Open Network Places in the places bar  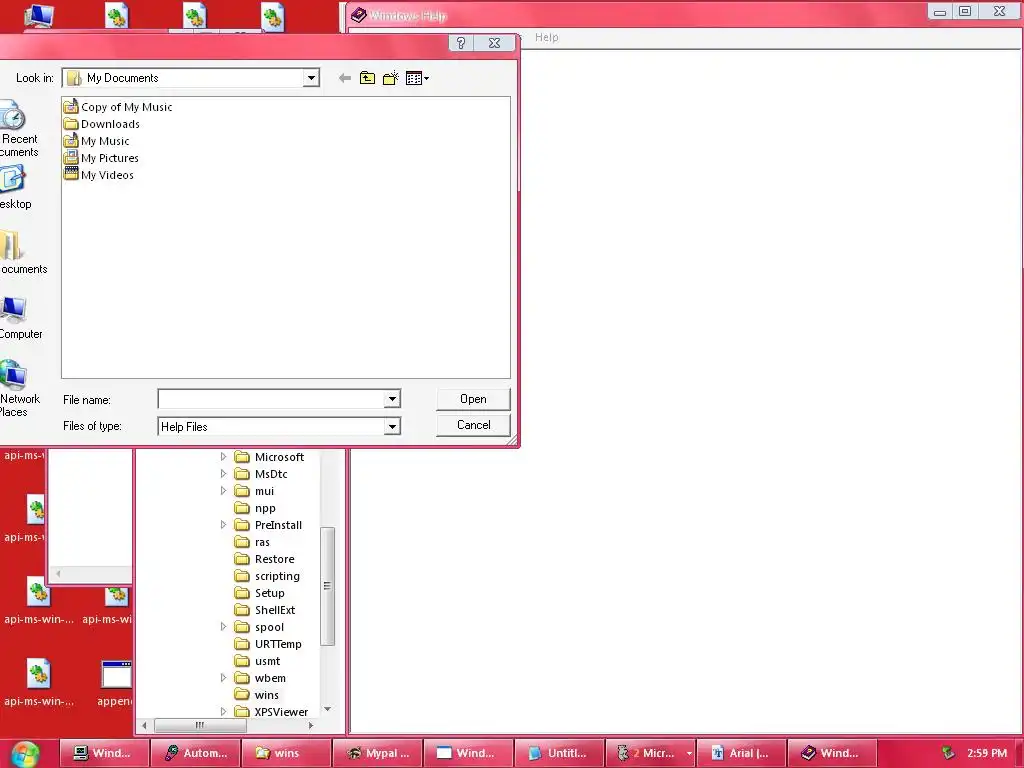18,388
